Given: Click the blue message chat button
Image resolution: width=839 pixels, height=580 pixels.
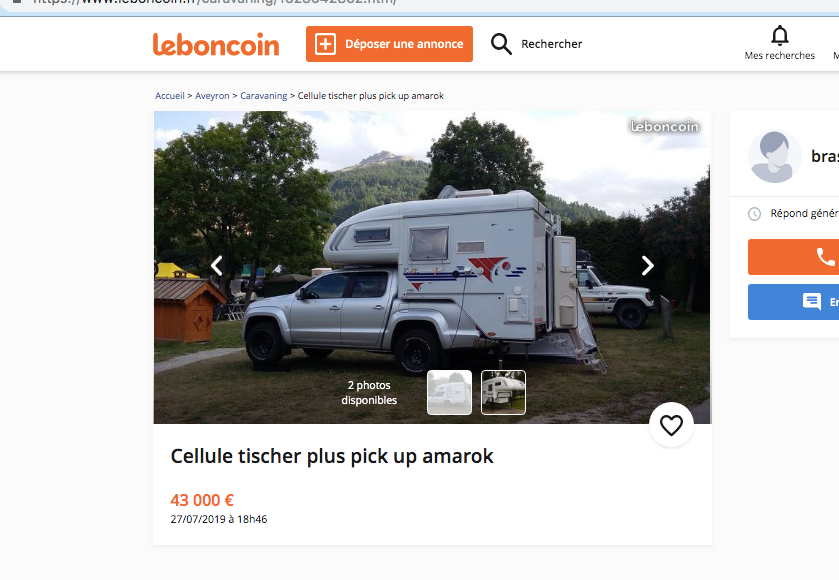Looking at the screenshot, I should [x=794, y=302].
